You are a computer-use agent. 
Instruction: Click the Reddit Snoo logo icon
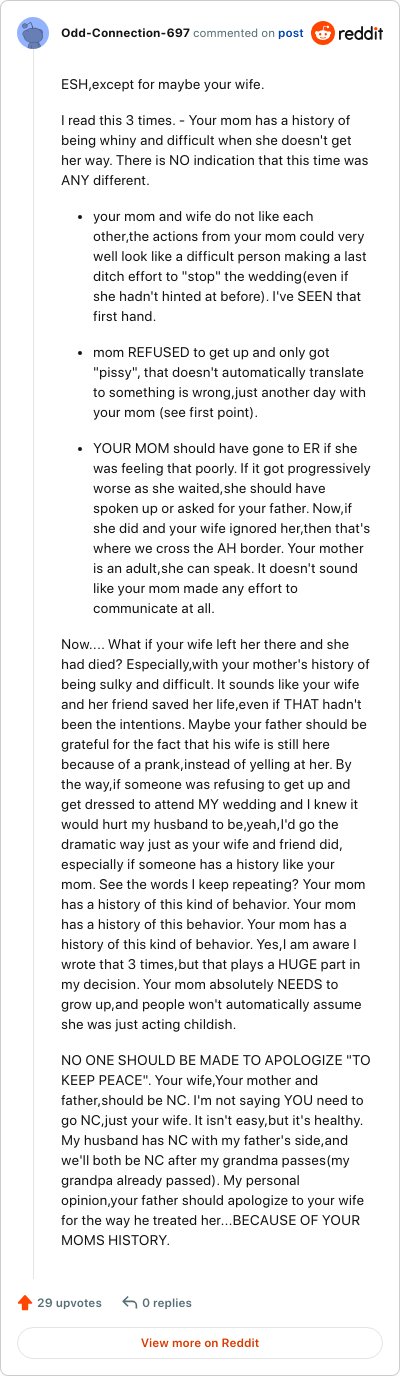[x=324, y=33]
